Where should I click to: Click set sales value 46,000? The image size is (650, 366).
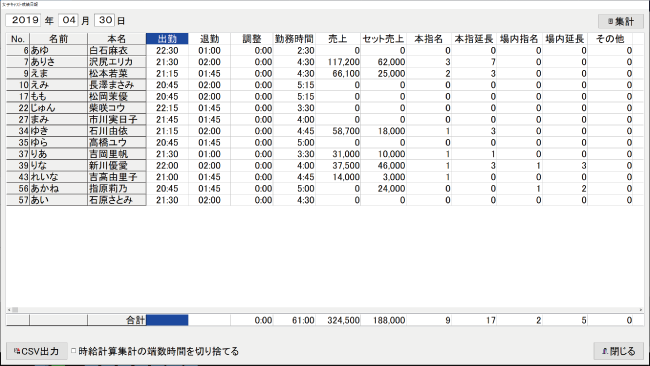point(391,166)
